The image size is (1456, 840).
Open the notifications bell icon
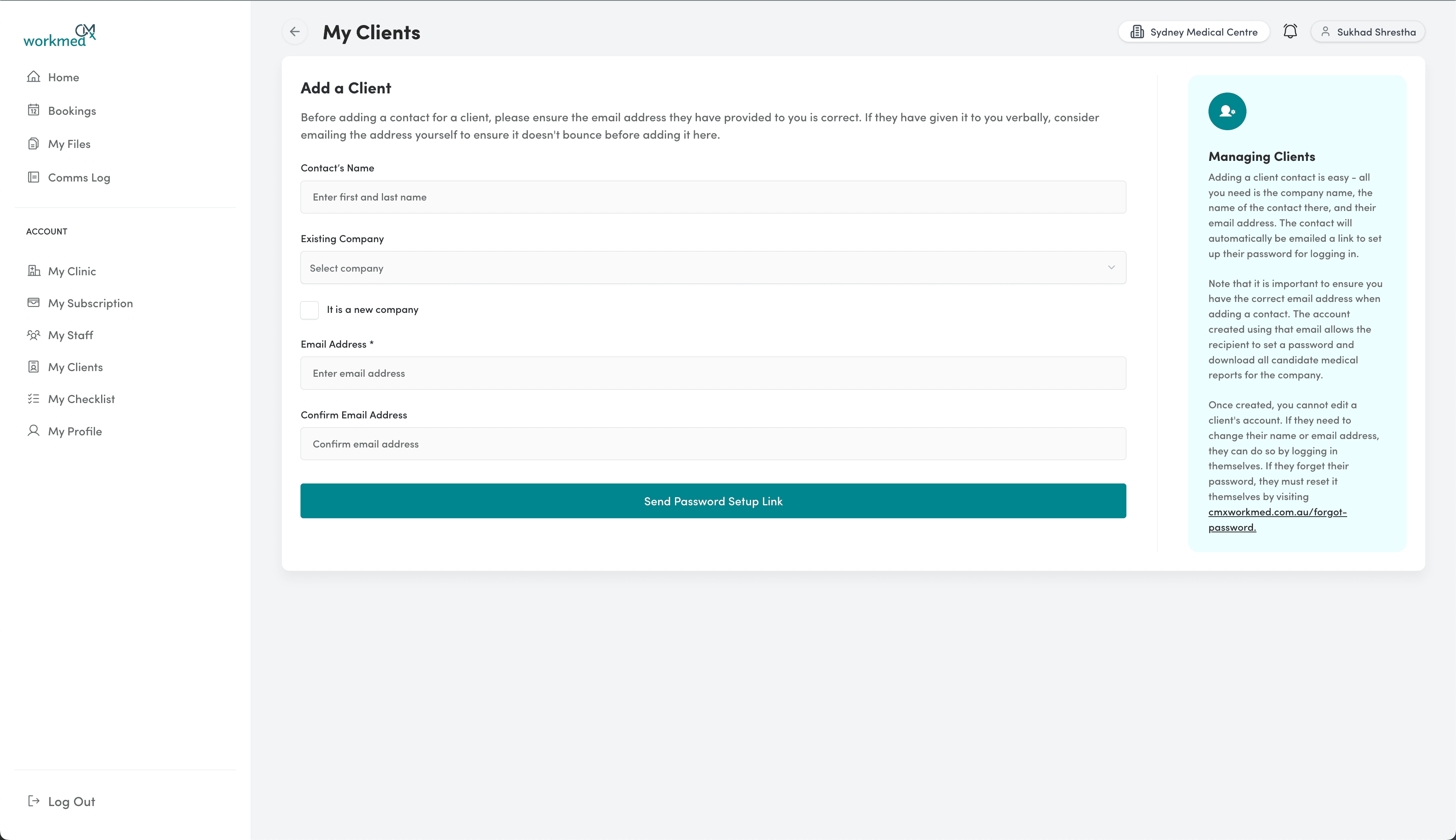pos(1290,31)
